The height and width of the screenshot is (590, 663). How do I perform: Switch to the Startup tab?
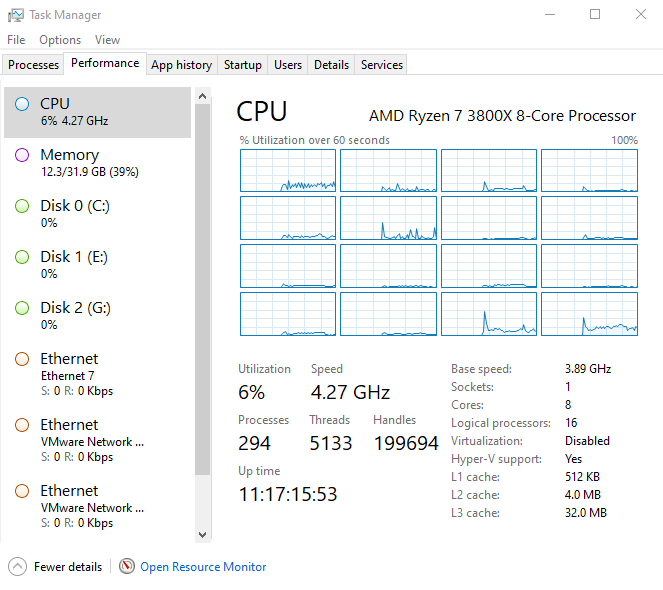pos(242,65)
